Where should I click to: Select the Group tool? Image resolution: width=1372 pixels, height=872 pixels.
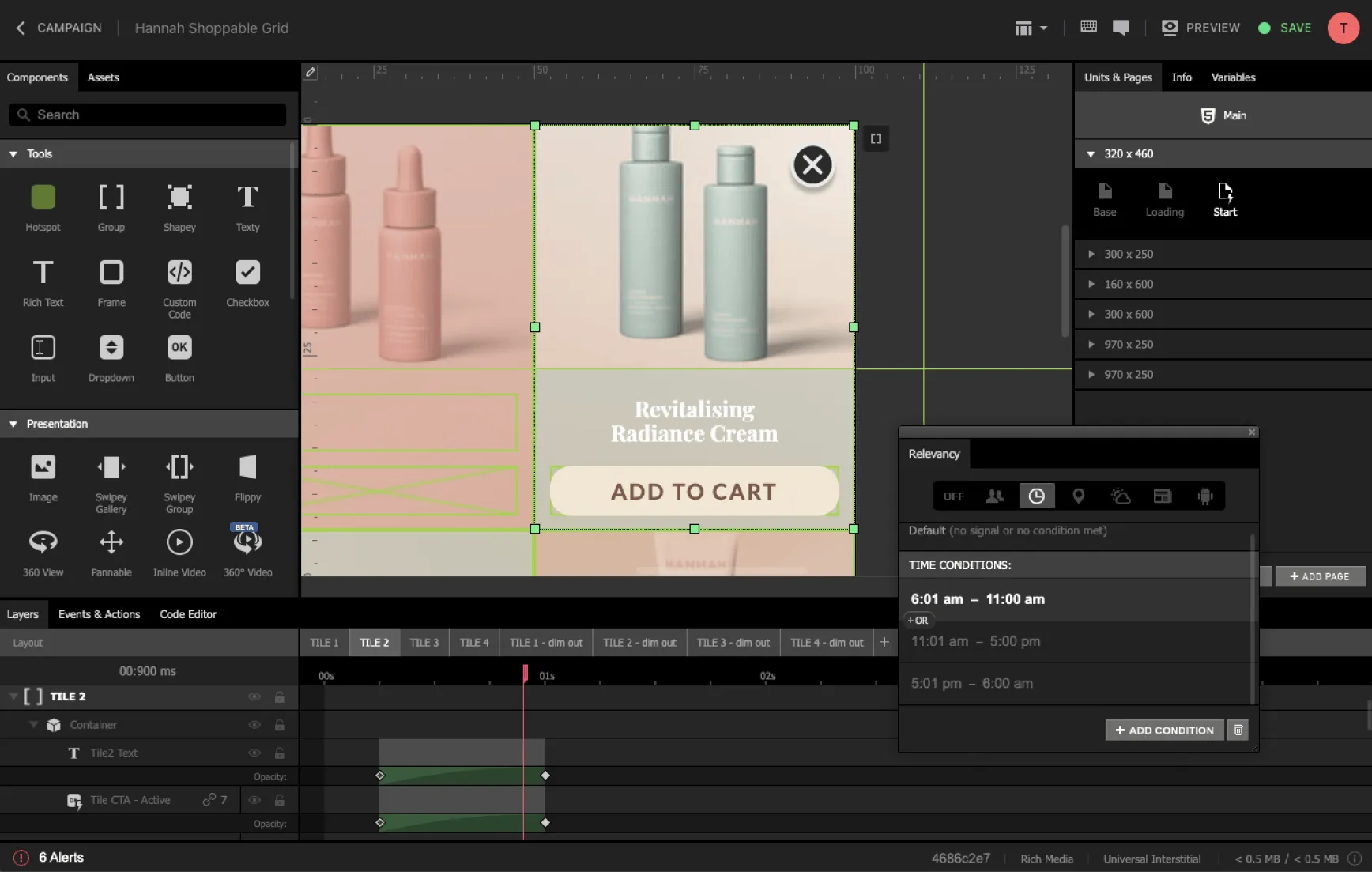[111, 206]
